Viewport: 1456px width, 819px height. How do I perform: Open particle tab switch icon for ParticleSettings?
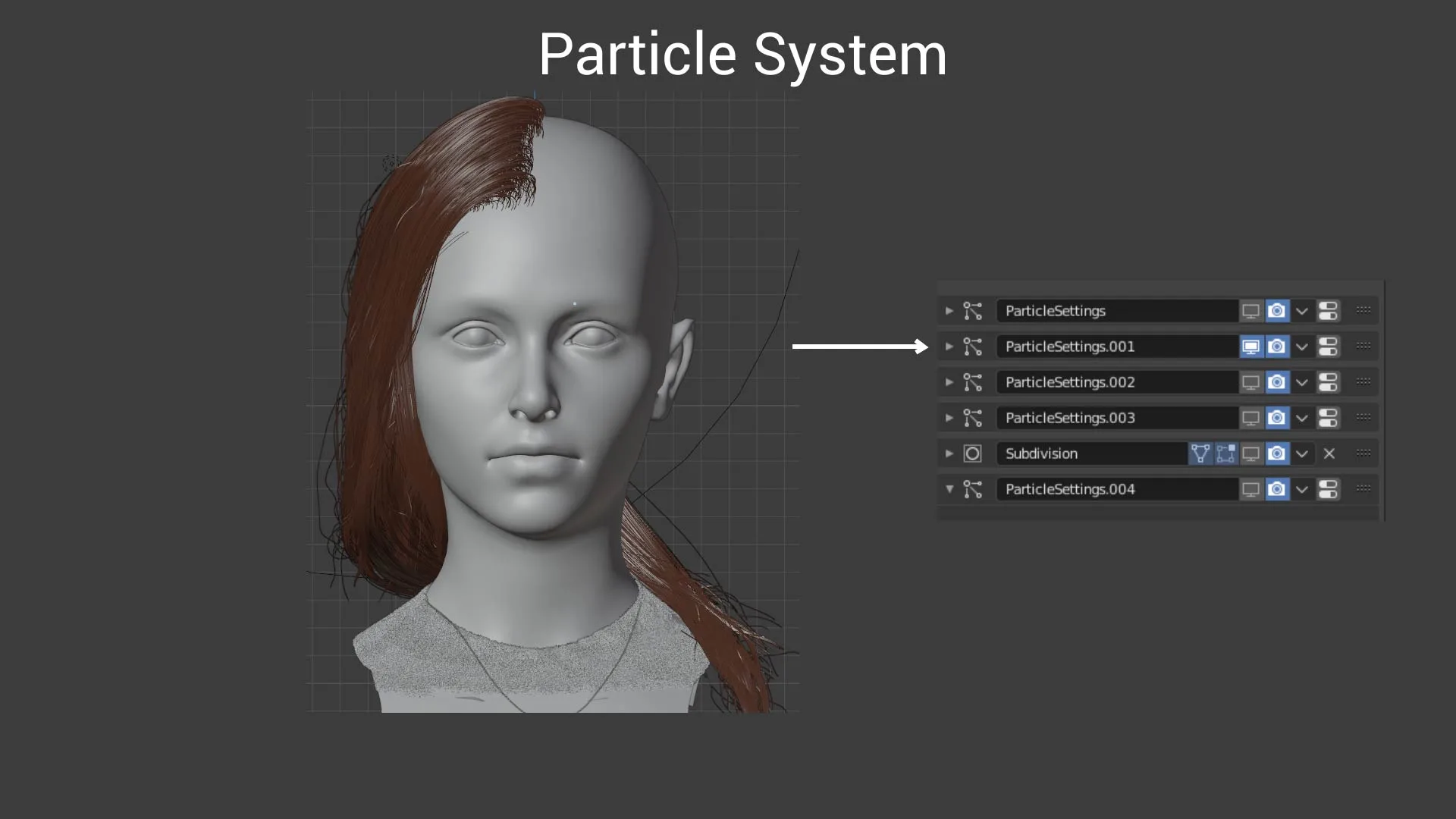click(1328, 311)
